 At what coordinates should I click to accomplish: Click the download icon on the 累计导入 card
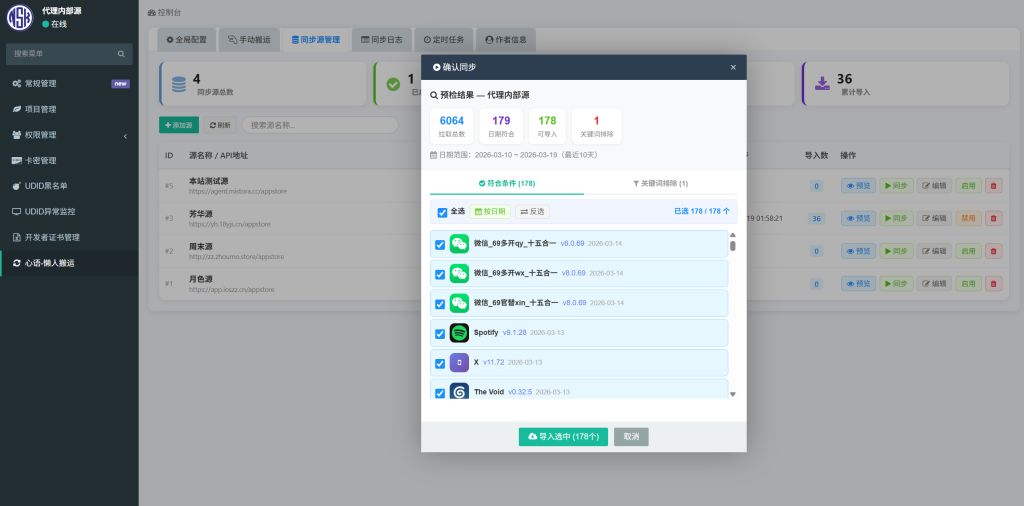pos(821,84)
